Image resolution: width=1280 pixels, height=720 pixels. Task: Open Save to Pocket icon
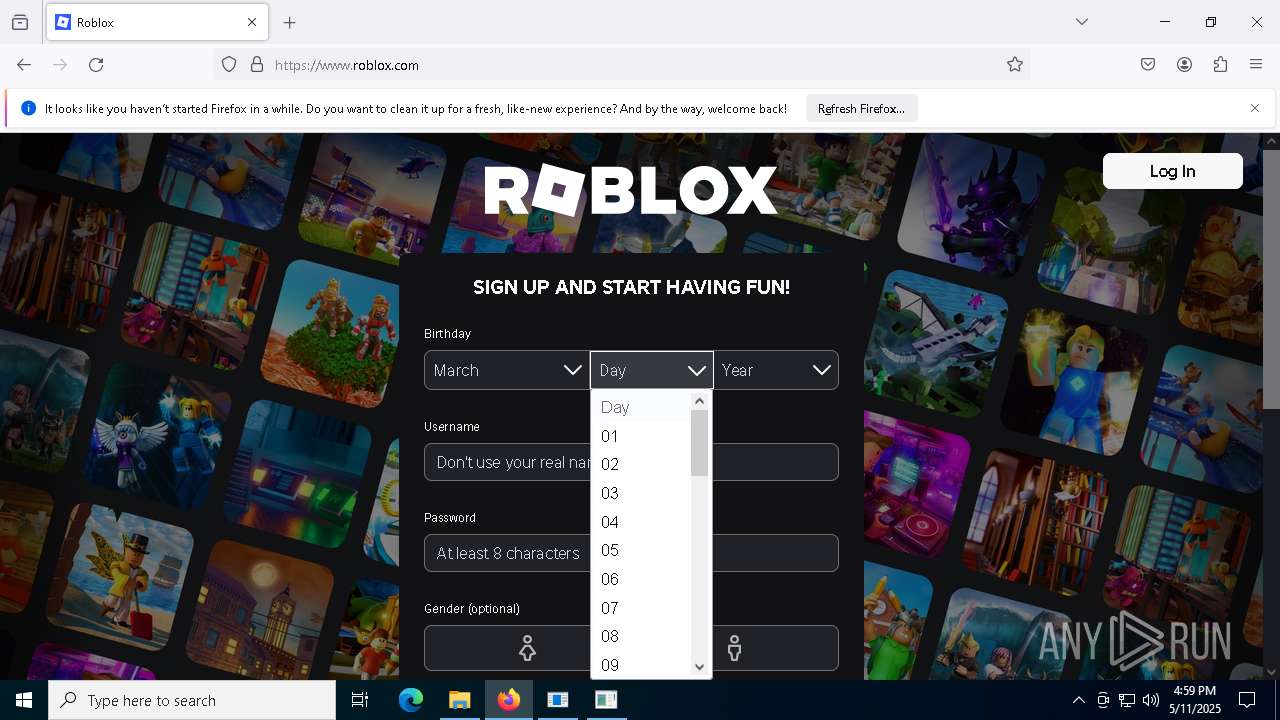[1148, 65]
